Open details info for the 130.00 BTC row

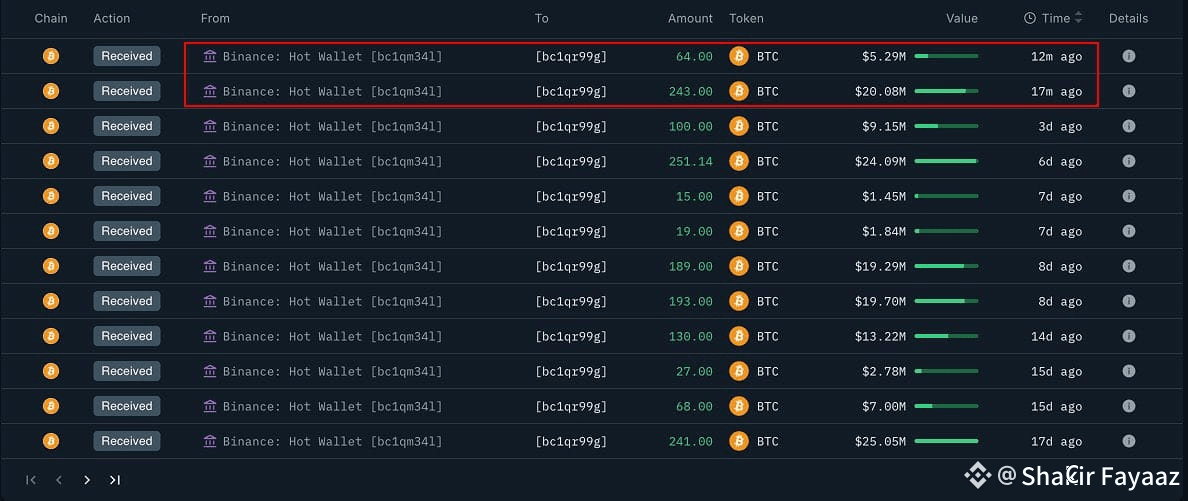coord(1128,336)
